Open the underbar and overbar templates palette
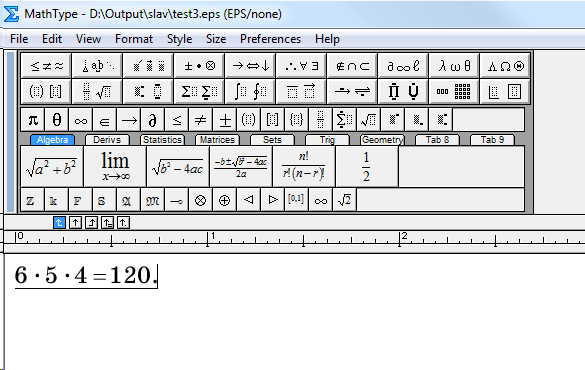 [x=302, y=91]
